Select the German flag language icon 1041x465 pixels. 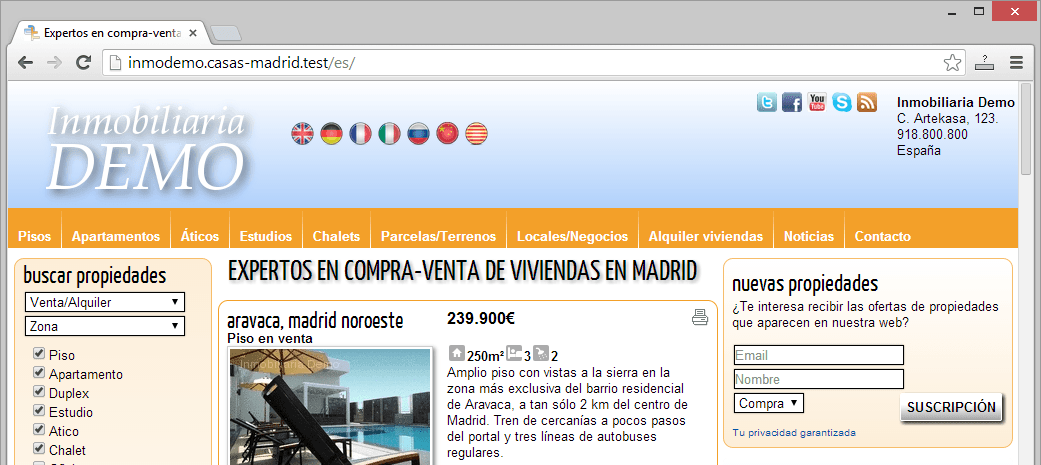coord(331,133)
